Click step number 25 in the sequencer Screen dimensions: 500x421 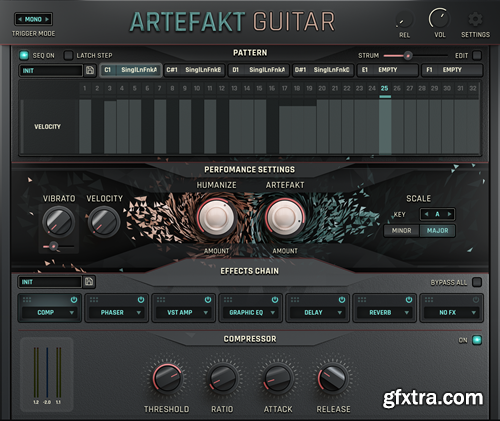click(385, 88)
